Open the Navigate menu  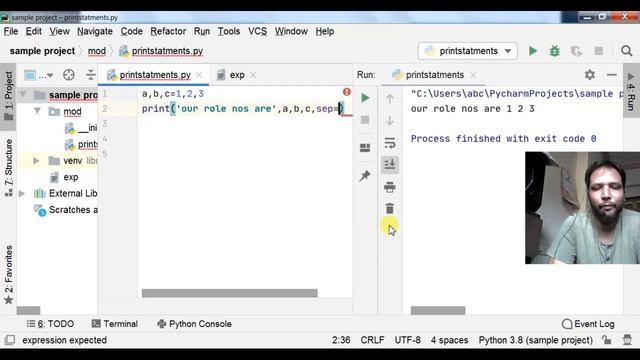coord(95,31)
